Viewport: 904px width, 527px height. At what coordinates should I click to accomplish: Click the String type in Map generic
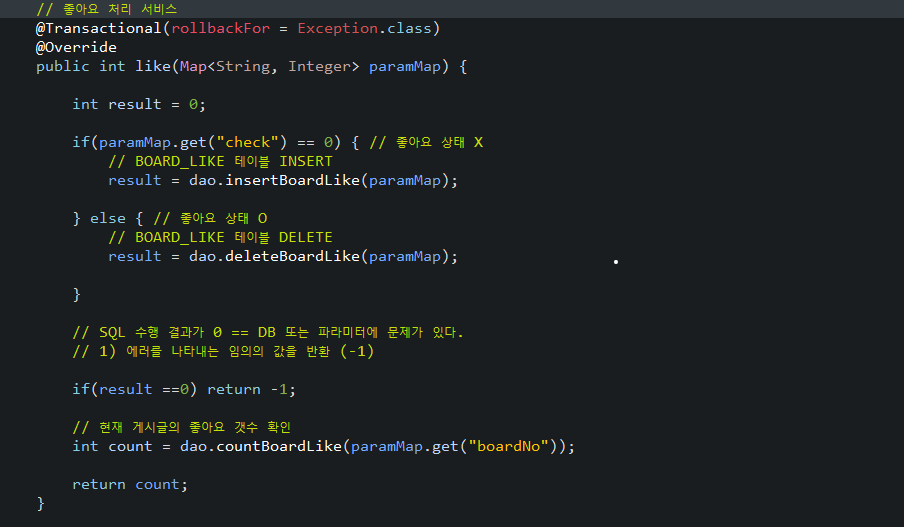[x=243, y=66]
